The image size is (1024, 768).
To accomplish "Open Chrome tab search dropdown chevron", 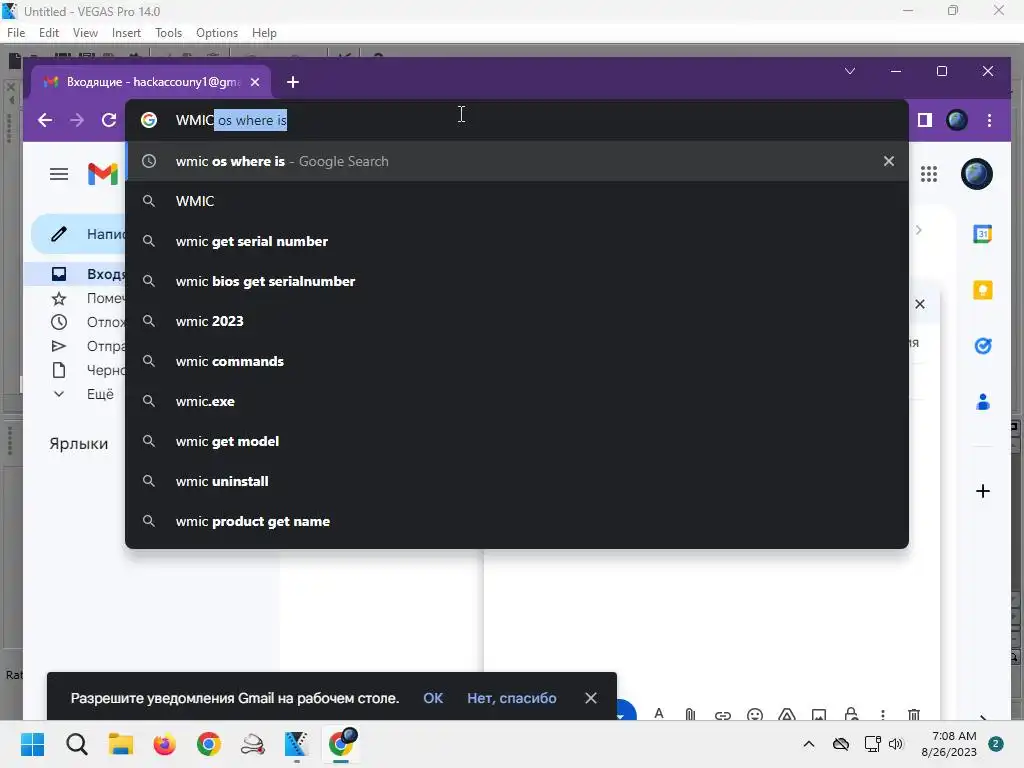I will [850, 71].
